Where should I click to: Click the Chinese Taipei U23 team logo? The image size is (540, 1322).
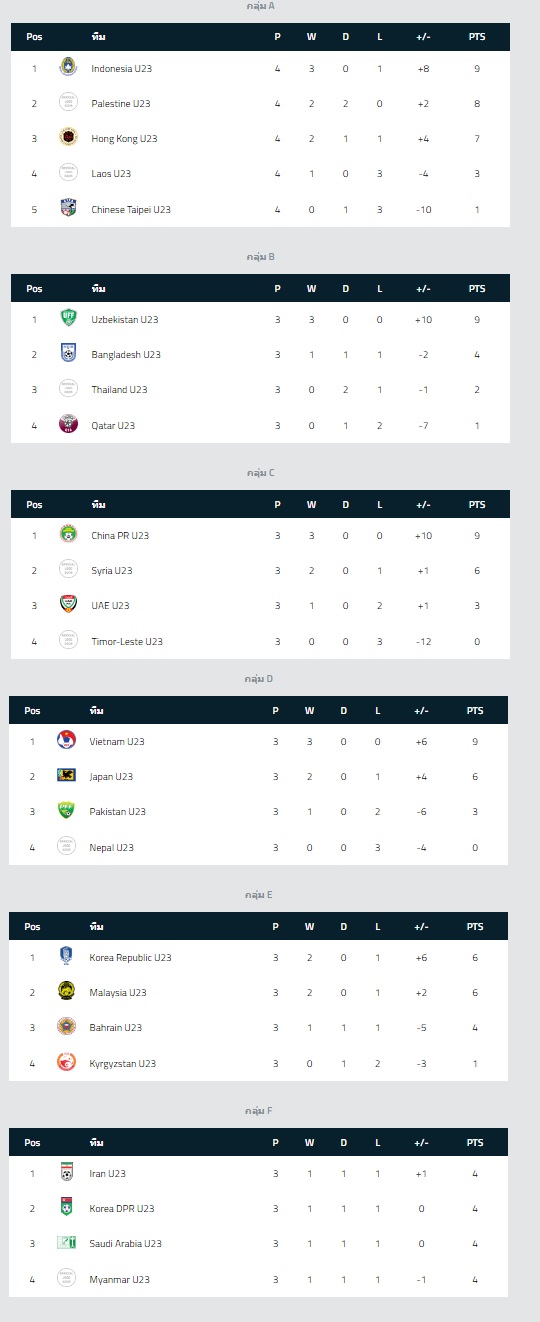tap(68, 209)
